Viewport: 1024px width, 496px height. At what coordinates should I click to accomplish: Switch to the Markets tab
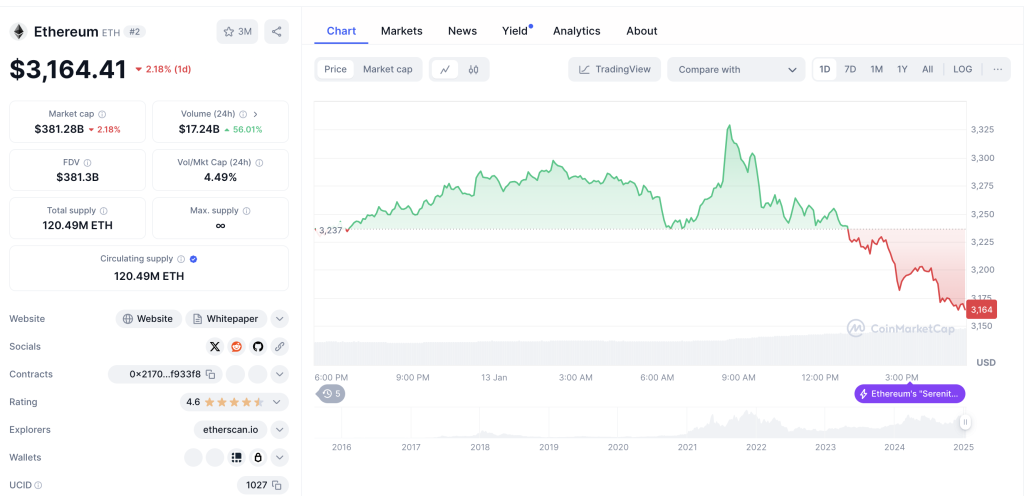pyautogui.click(x=402, y=31)
